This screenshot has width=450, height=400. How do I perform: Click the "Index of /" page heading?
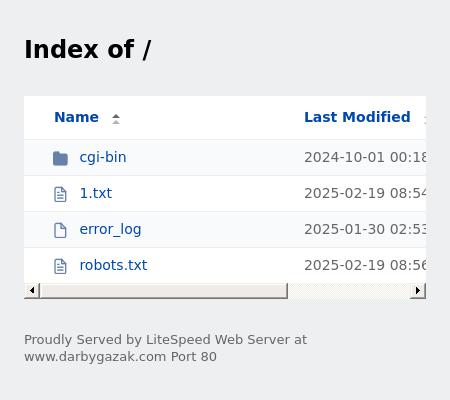(x=88, y=50)
